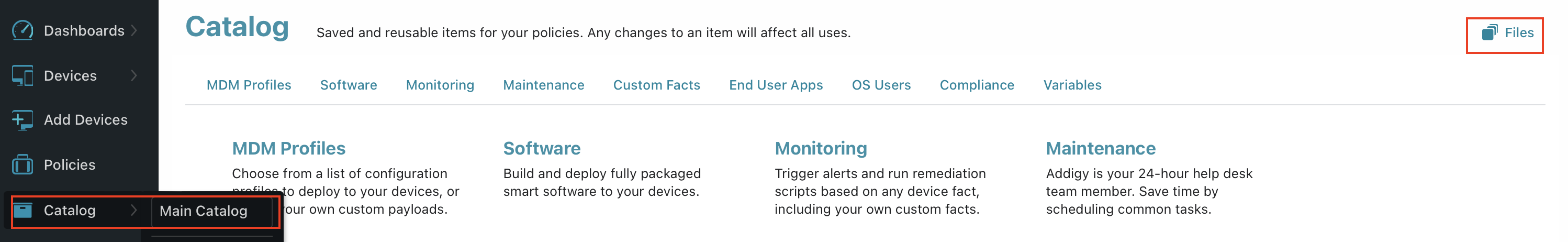This screenshot has height=242, width=1568.
Task: Click the Files stacked-pages icon
Action: point(1489,32)
